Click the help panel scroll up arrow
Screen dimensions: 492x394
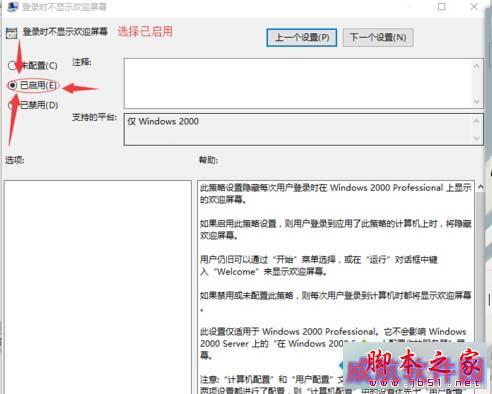[x=480, y=187]
